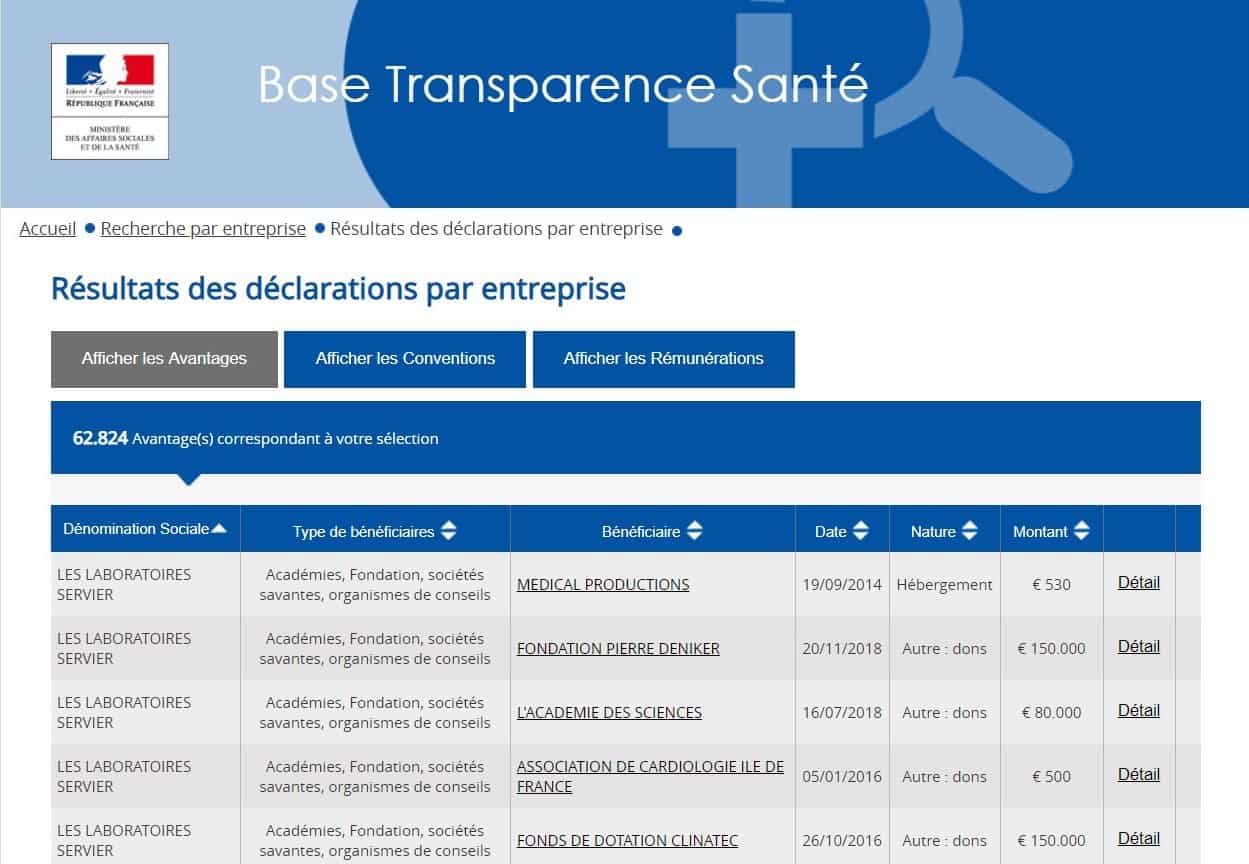Open FONDS DE DOTATION CLINATEC link
The height and width of the screenshot is (864, 1249).
click(627, 841)
